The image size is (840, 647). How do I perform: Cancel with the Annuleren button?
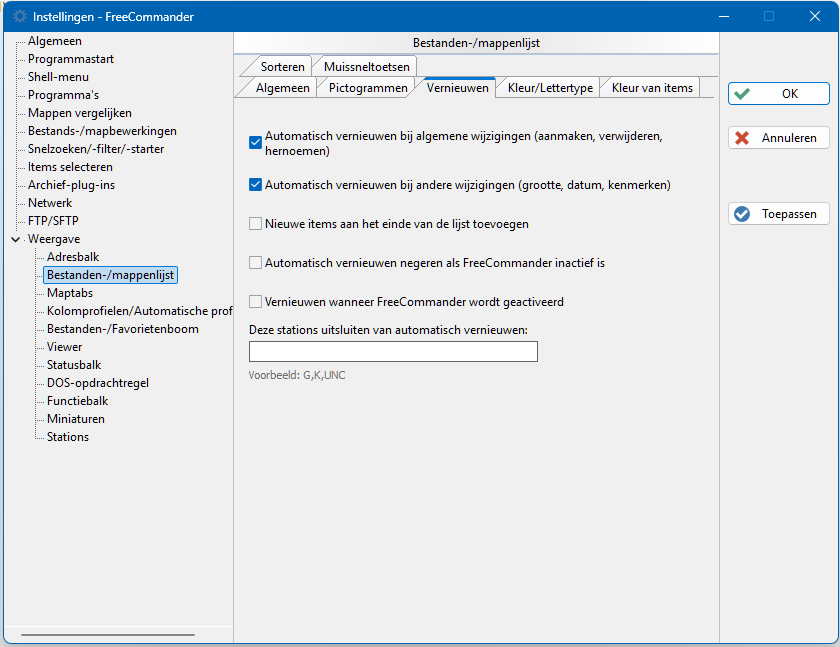[778, 138]
